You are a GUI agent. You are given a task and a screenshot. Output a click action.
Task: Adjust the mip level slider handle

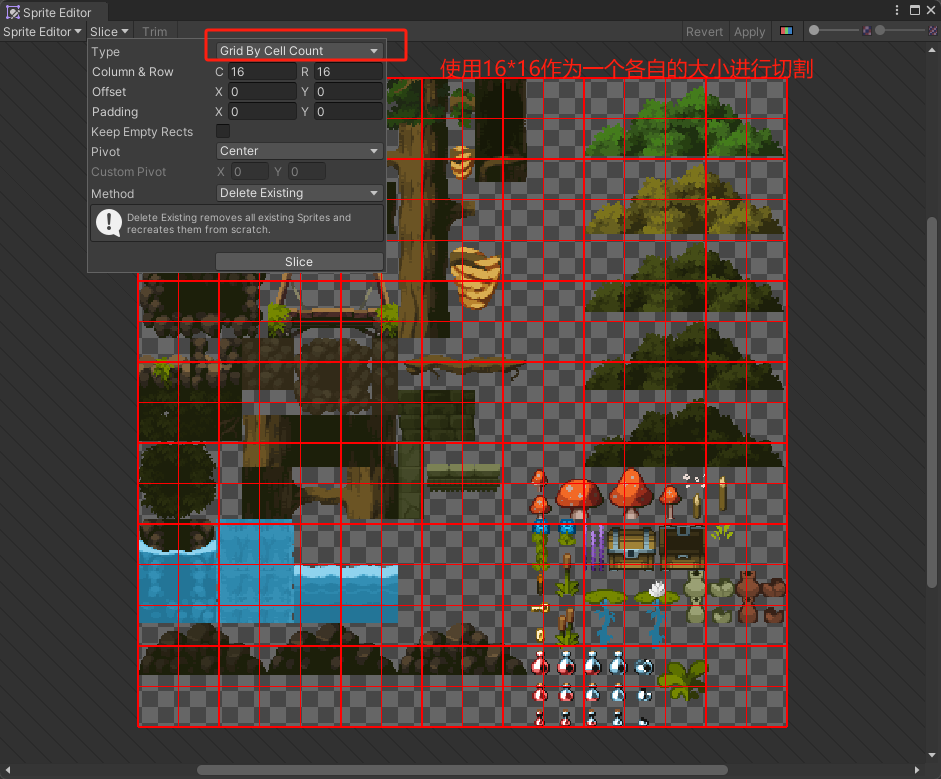click(x=880, y=30)
